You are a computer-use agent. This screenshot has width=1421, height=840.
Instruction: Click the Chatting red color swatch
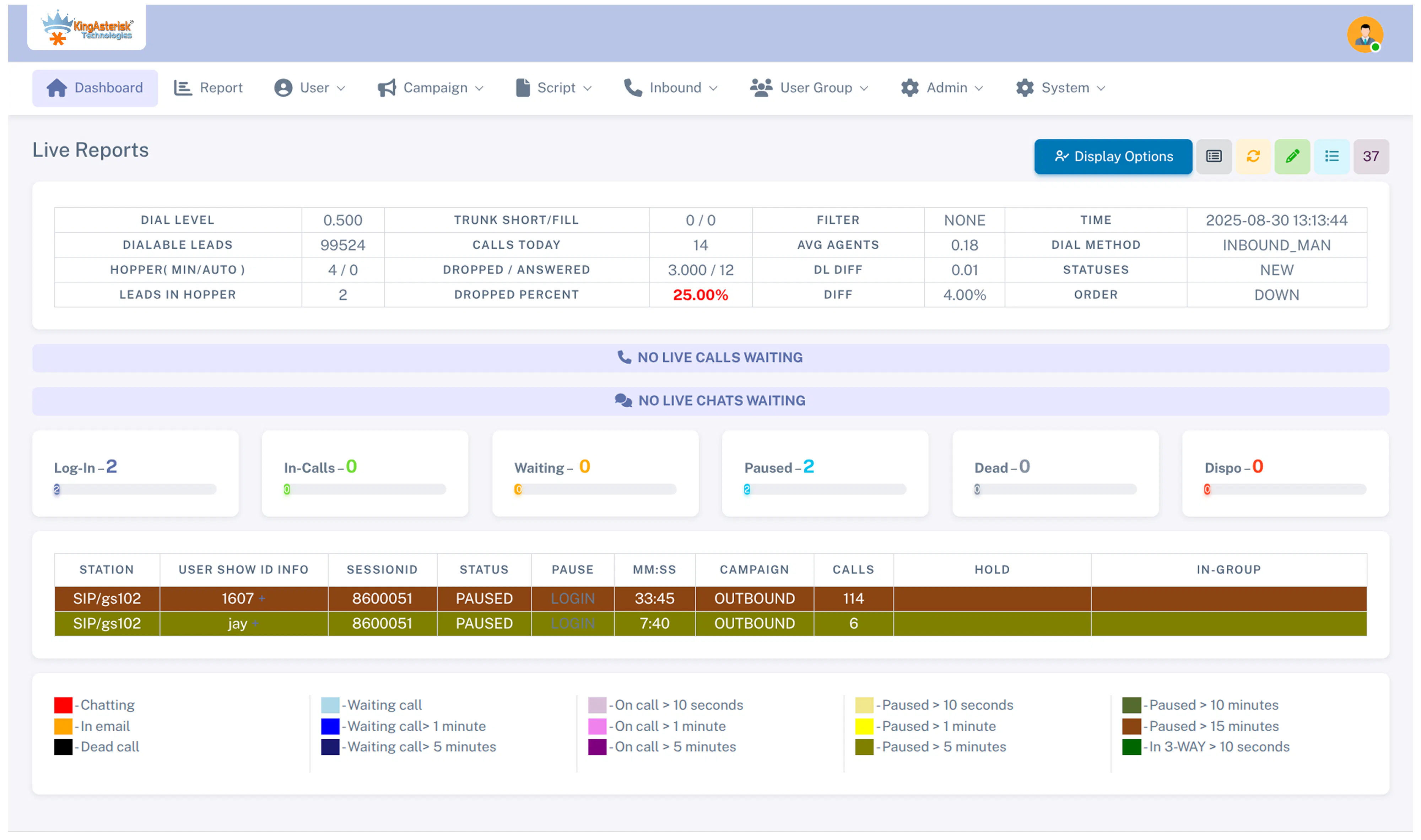click(x=63, y=705)
